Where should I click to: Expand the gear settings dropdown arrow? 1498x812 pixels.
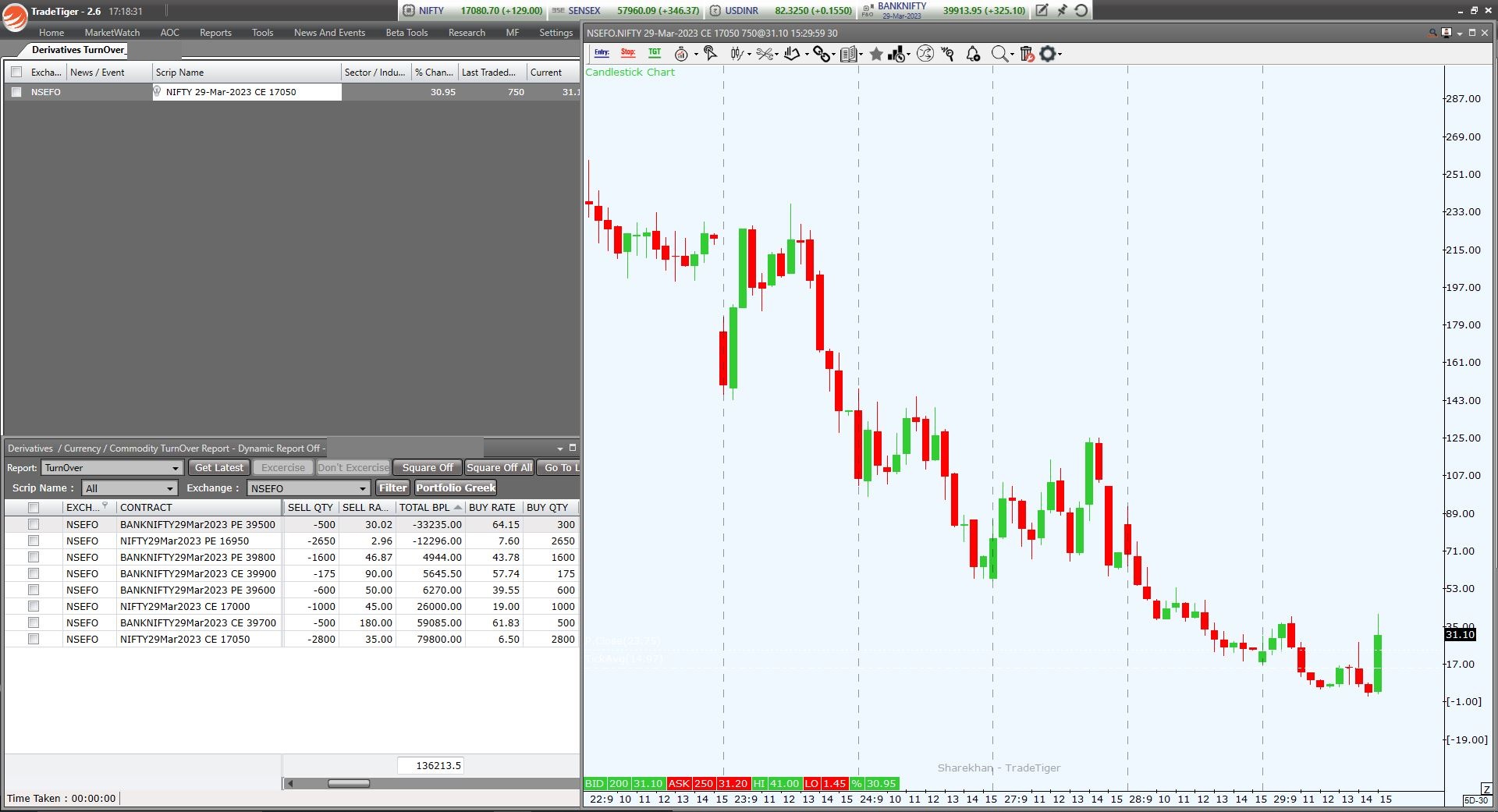coord(1060,55)
